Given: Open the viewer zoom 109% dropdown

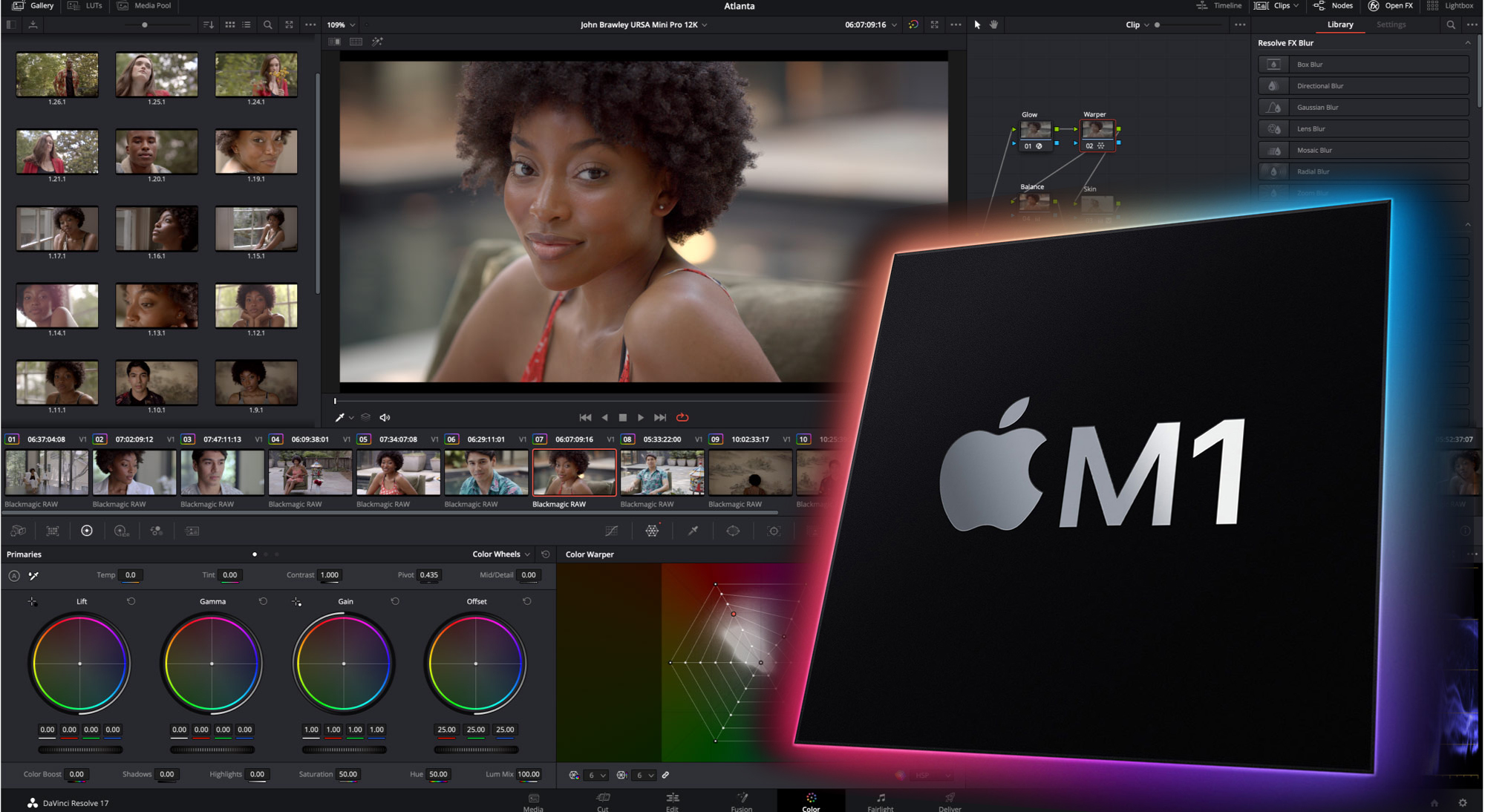Looking at the screenshot, I should [341, 24].
